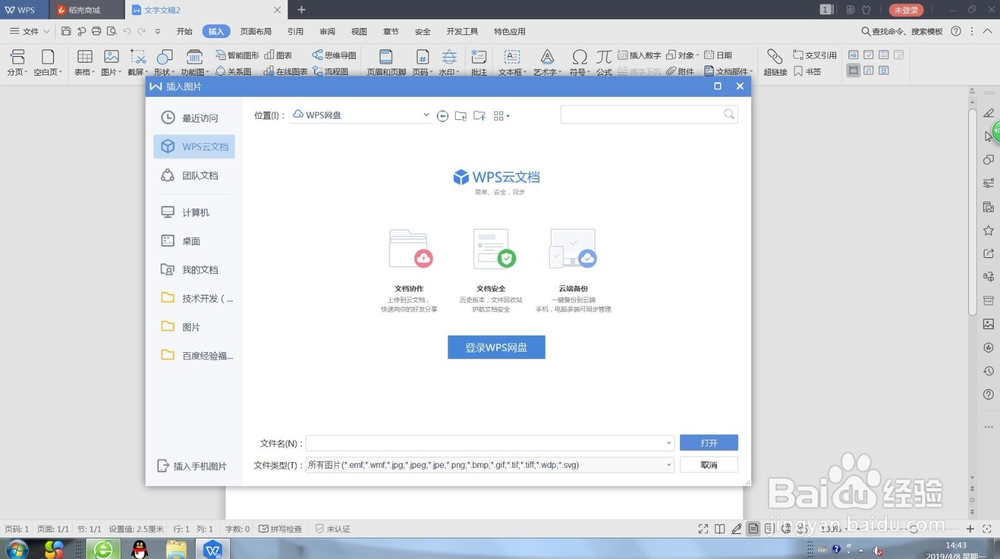Click the 公式 formula icon
The width and height of the screenshot is (1000, 559).
604,62
